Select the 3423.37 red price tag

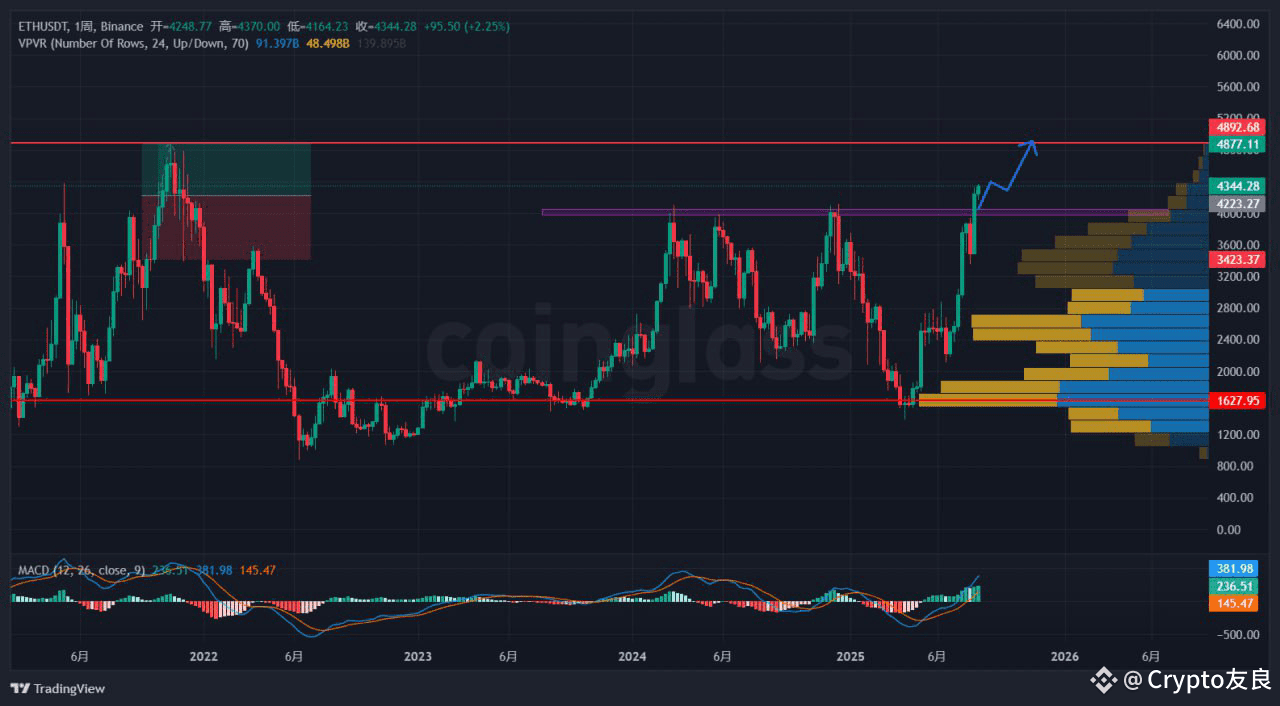(1239, 260)
